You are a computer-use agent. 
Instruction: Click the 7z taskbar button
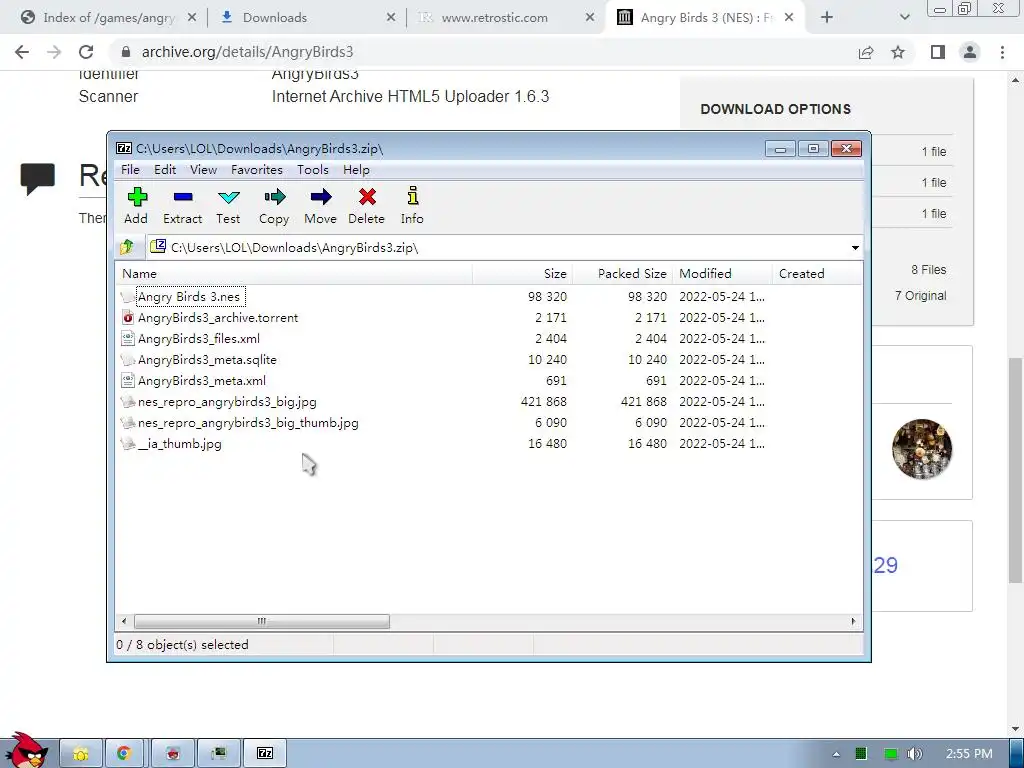point(264,754)
